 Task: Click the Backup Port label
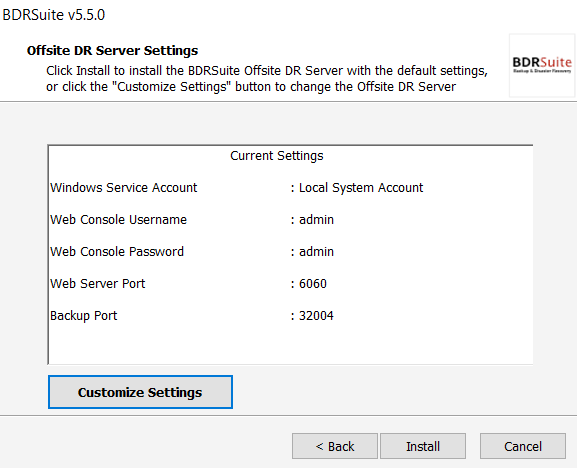pyautogui.click(x=84, y=316)
